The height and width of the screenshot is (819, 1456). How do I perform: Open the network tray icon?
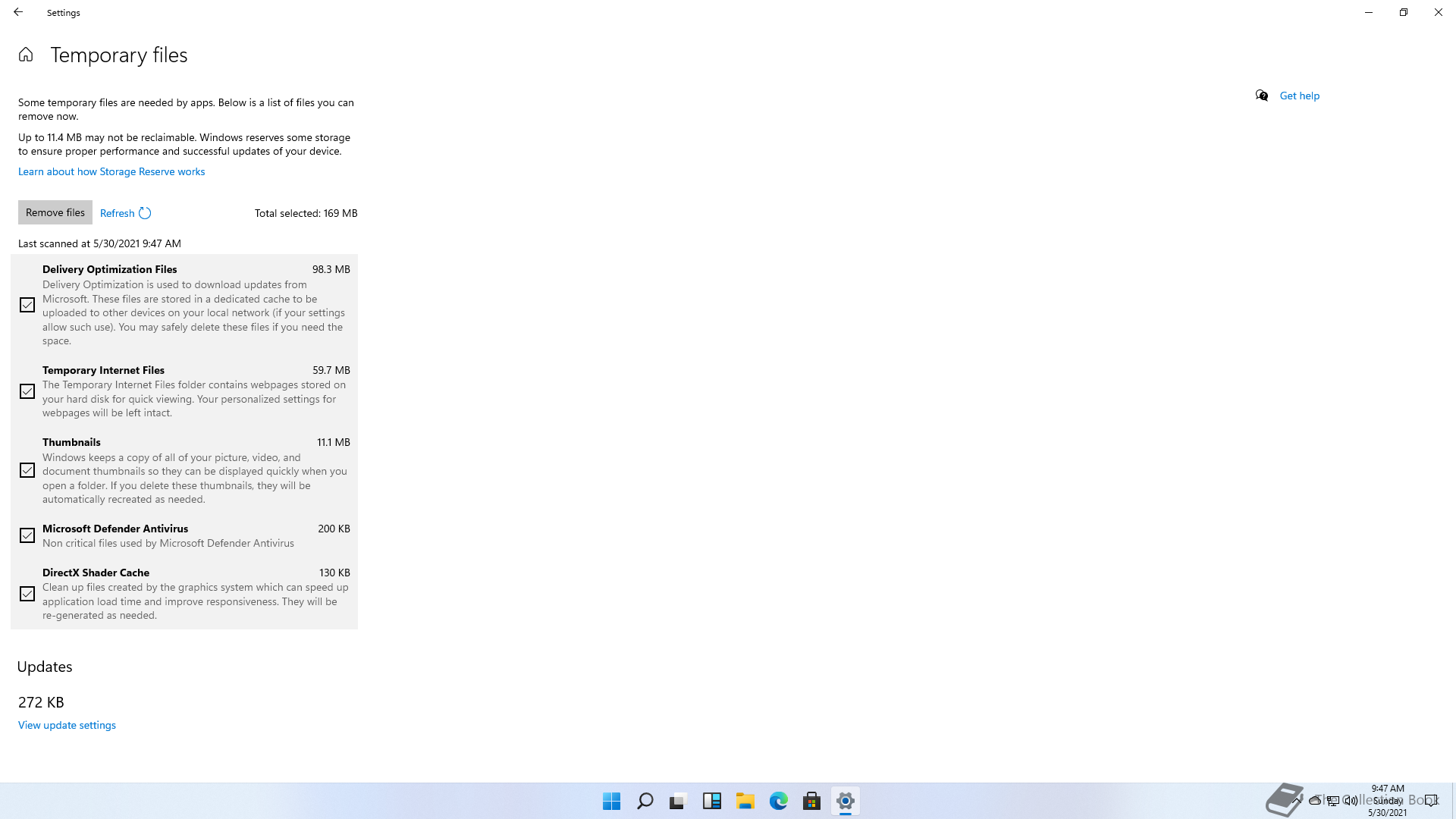tap(1333, 800)
